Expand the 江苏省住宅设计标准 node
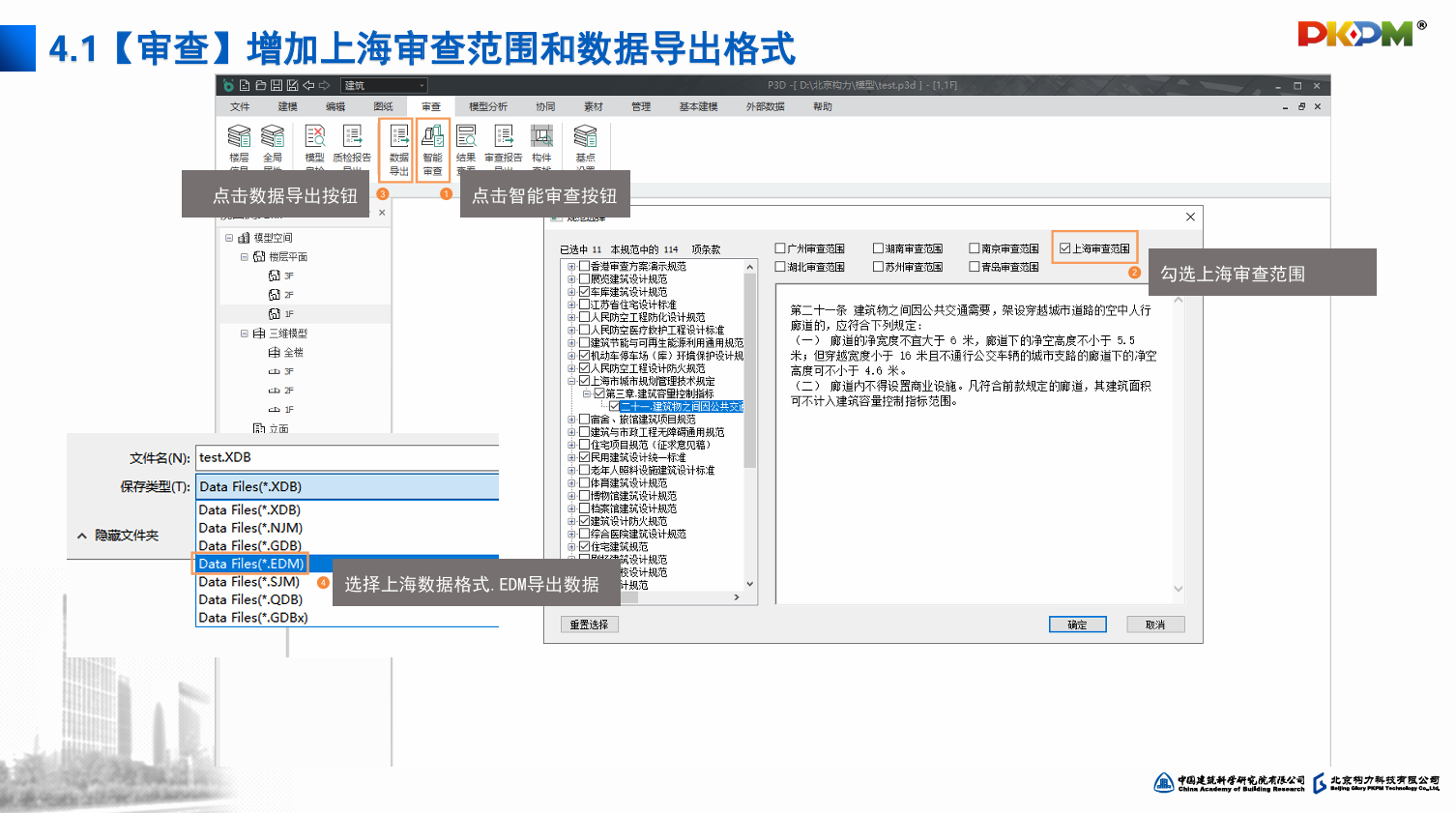 571,305
